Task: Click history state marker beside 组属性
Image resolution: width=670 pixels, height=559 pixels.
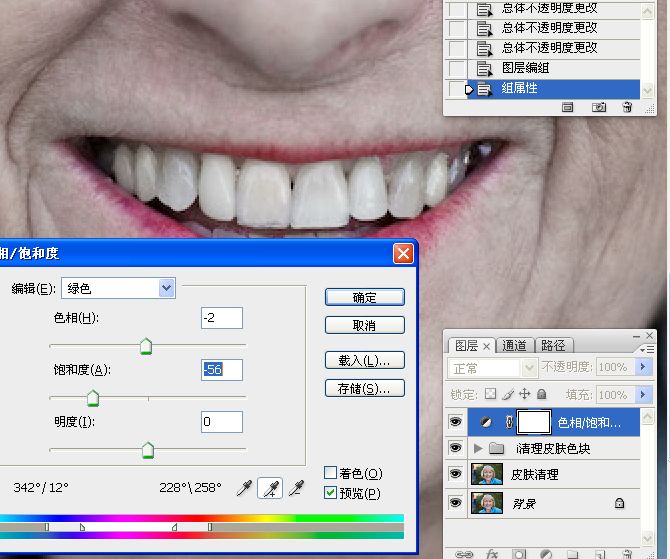Action: point(469,89)
